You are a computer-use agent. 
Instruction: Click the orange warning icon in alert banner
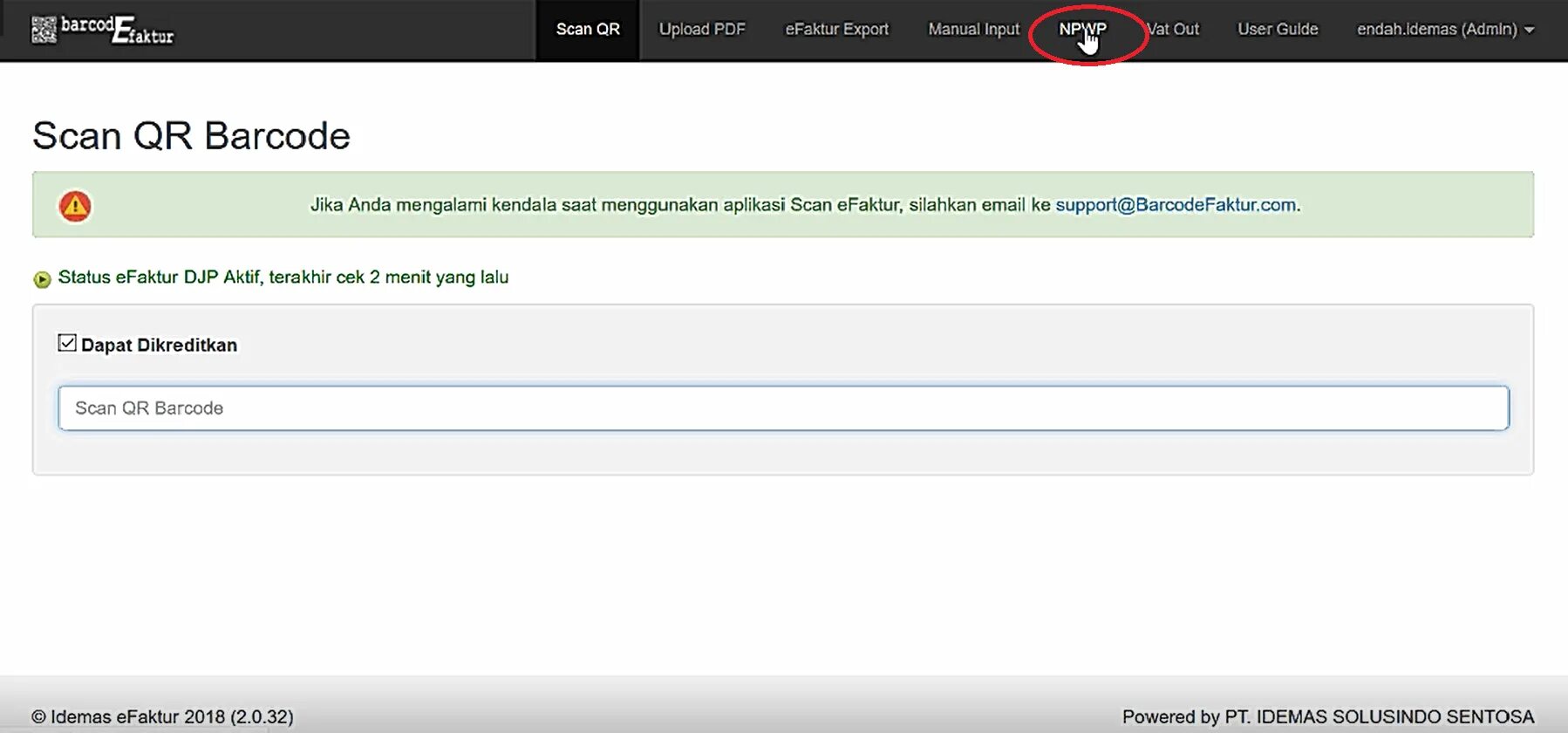point(75,206)
